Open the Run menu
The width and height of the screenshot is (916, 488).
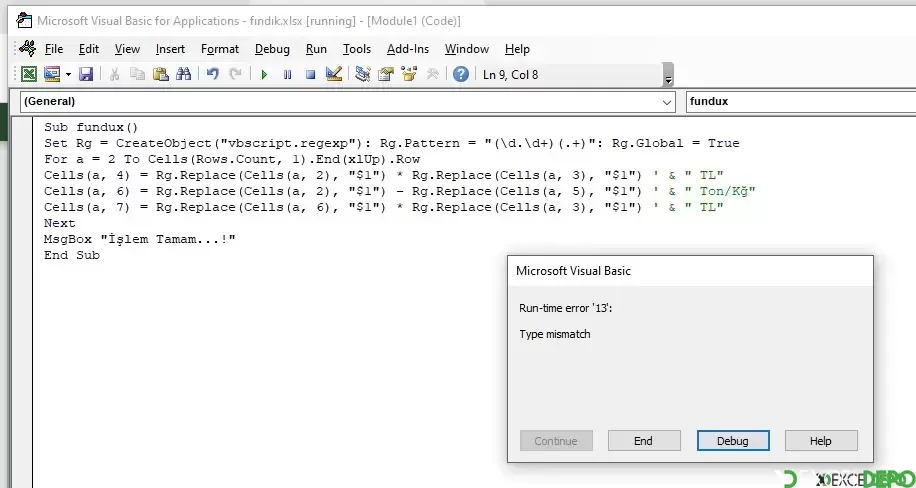coord(316,49)
